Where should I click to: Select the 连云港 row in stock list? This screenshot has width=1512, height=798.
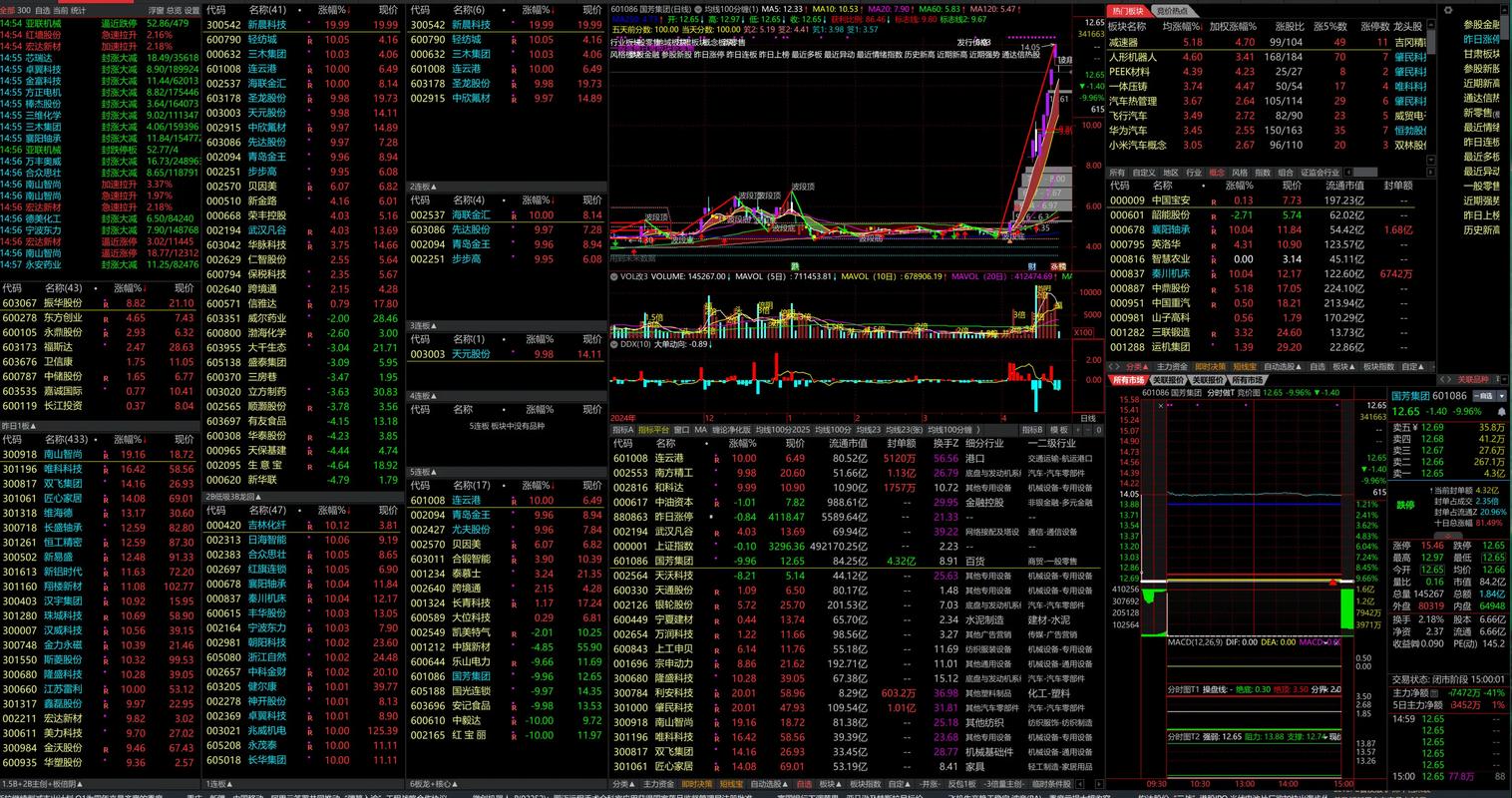[x=668, y=459]
